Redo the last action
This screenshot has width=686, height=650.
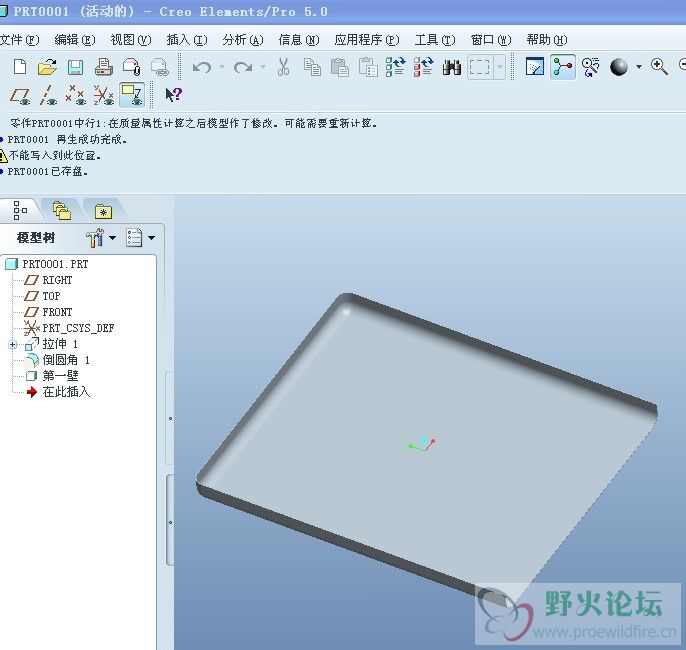(243, 67)
